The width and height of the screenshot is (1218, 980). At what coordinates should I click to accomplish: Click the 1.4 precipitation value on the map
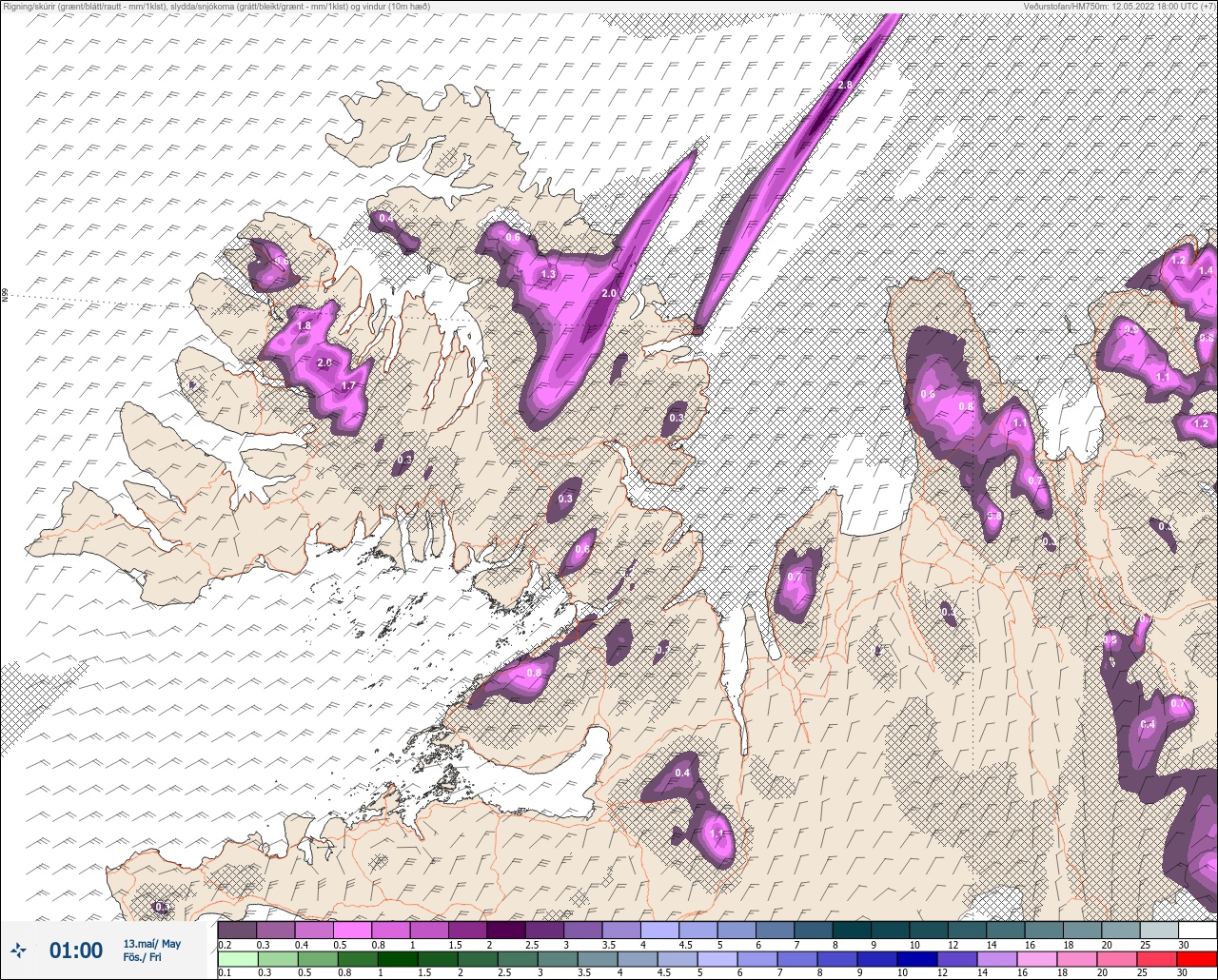coord(1208,271)
